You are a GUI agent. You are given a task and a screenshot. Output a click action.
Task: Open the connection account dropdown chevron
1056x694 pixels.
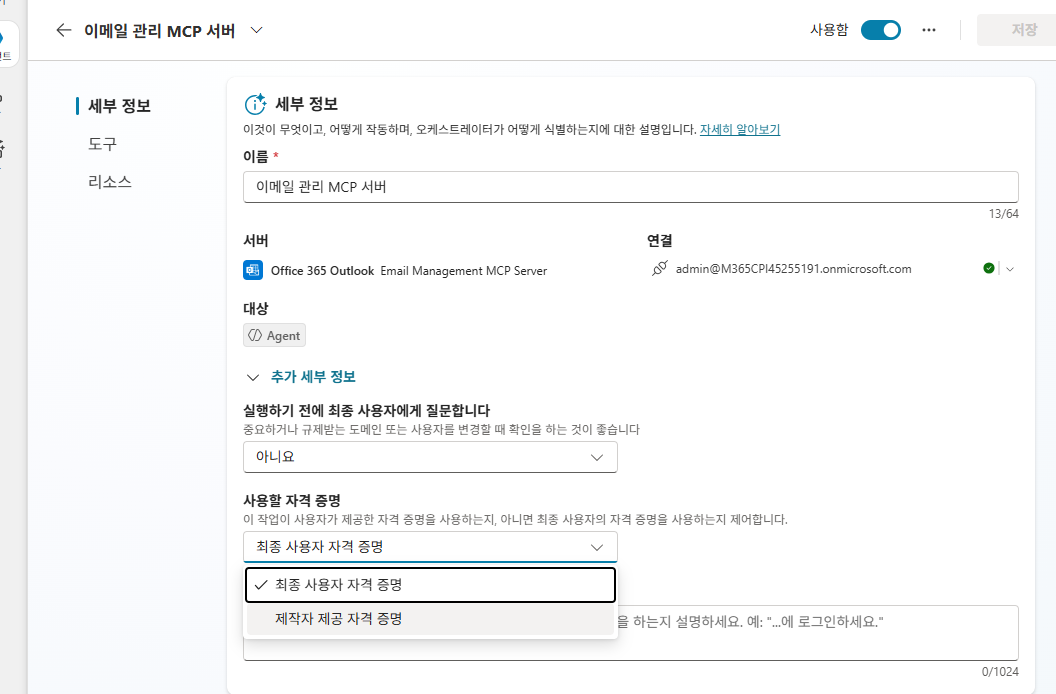pos(1010,269)
